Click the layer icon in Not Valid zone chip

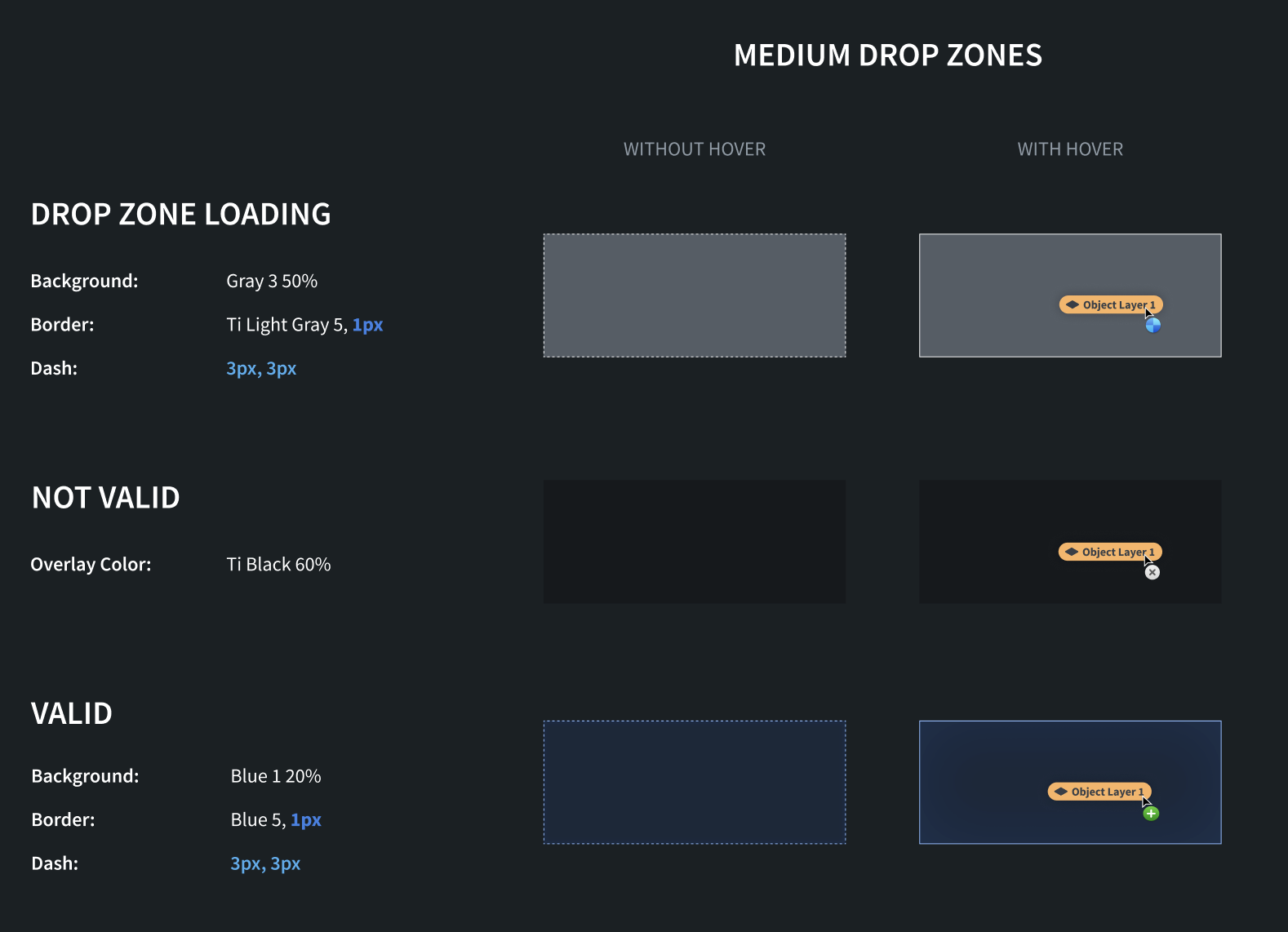(x=1072, y=552)
